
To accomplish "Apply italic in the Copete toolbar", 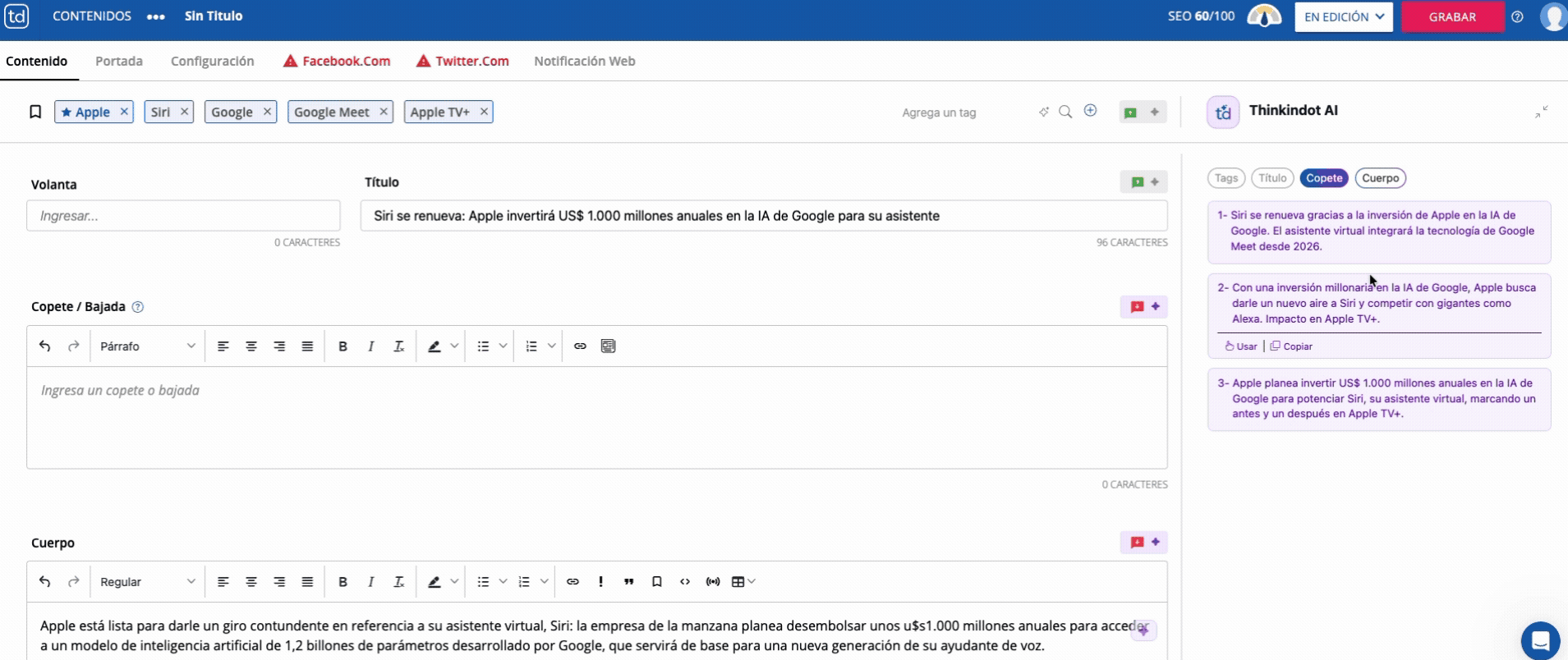I will tap(370, 346).
